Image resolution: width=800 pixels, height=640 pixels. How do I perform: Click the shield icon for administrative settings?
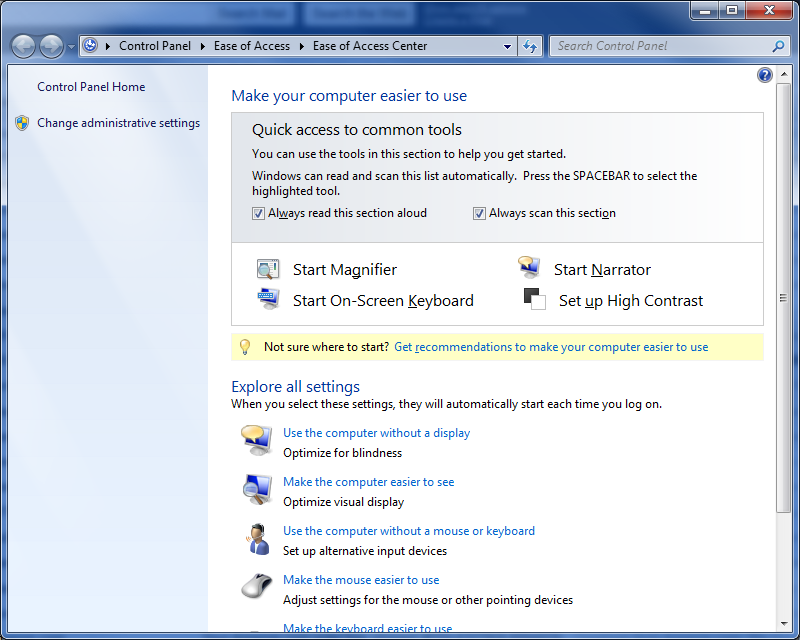pos(21,123)
